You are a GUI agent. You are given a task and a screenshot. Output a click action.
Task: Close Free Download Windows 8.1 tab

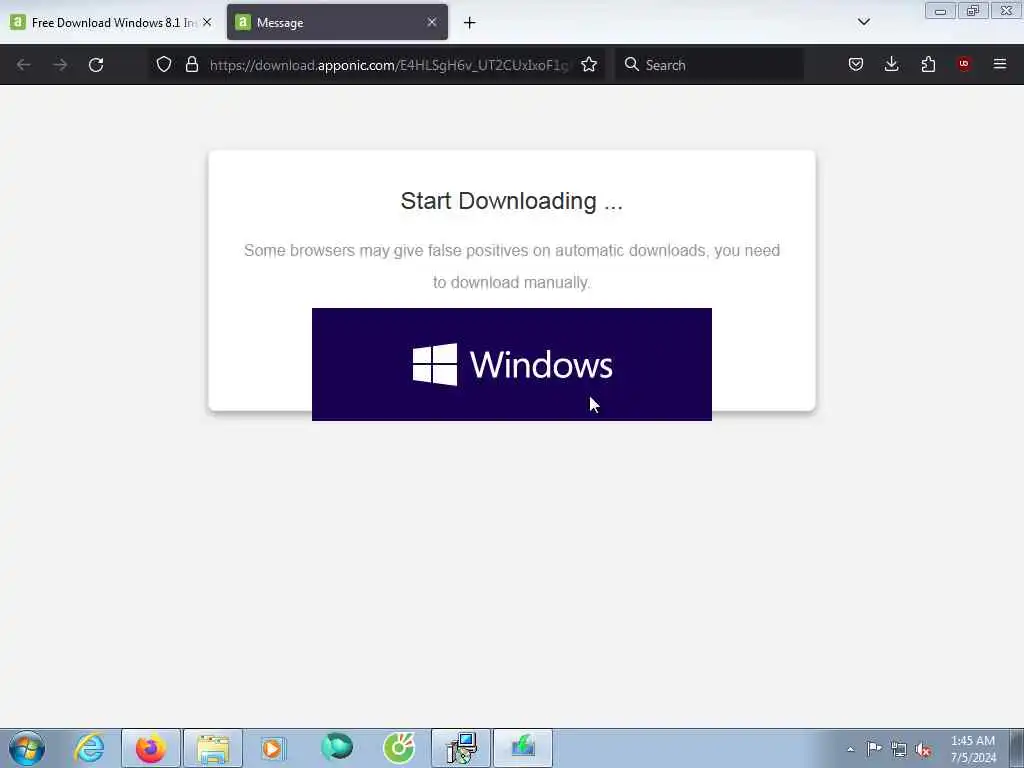(x=207, y=23)
